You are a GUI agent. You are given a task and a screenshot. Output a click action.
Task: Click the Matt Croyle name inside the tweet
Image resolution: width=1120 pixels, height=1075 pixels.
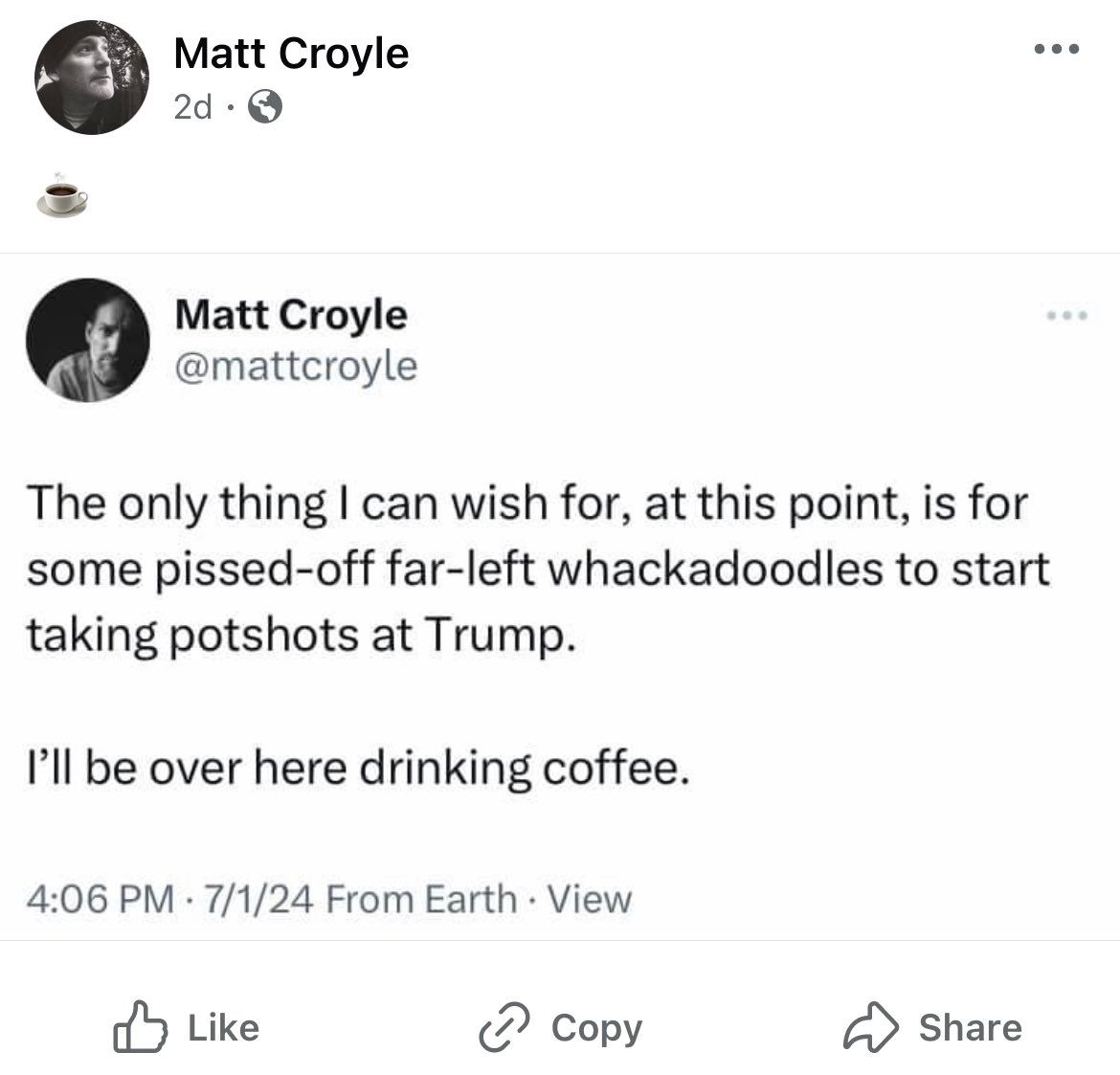[x=290, y=314]
